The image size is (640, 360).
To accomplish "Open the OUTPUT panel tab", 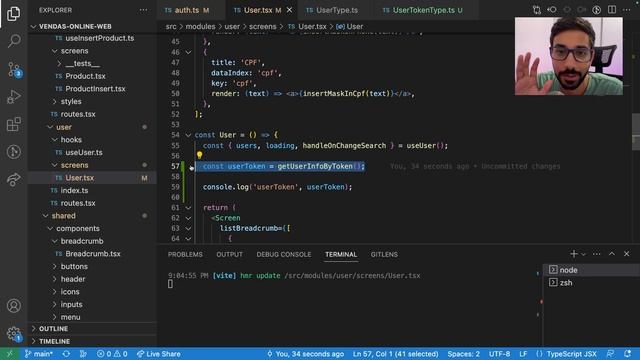I will pyautogui.click(x=229, y=254).
